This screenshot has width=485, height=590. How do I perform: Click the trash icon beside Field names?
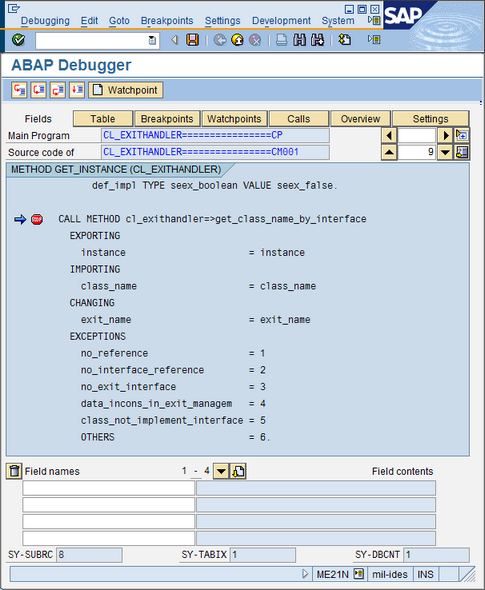tap(14, 471)
